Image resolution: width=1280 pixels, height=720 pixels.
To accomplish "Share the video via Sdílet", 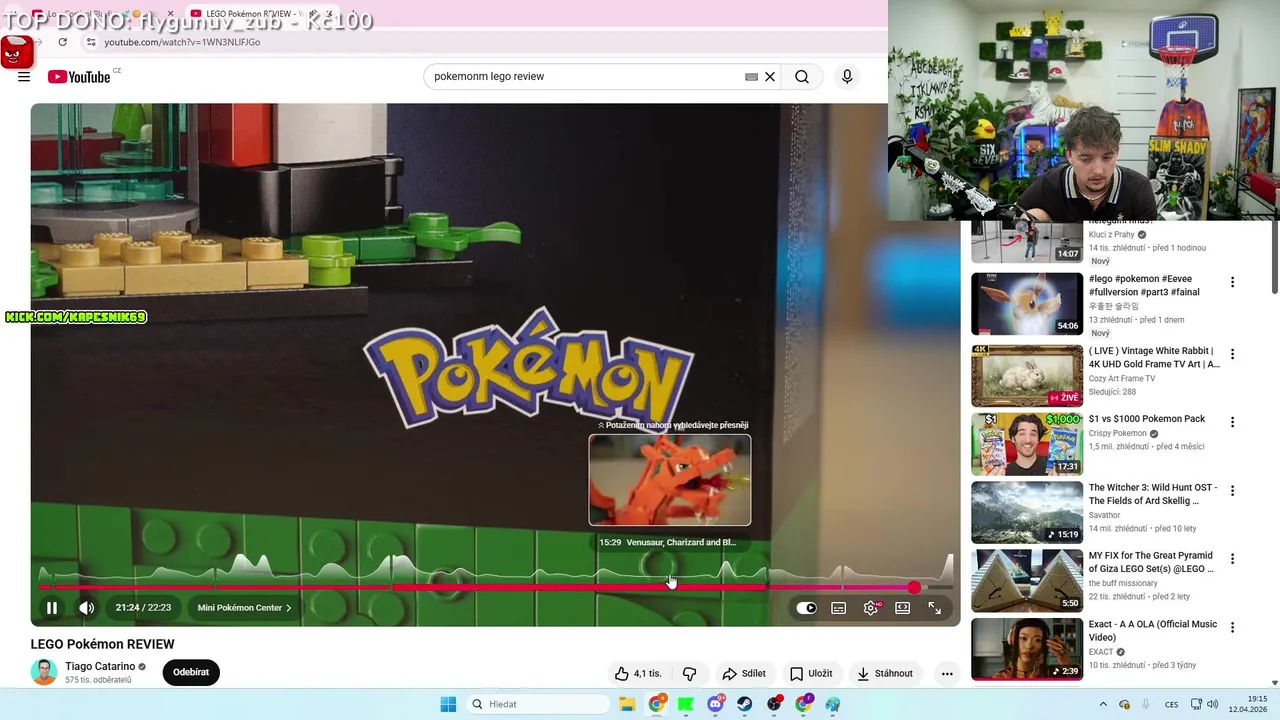I will (744, 673).
